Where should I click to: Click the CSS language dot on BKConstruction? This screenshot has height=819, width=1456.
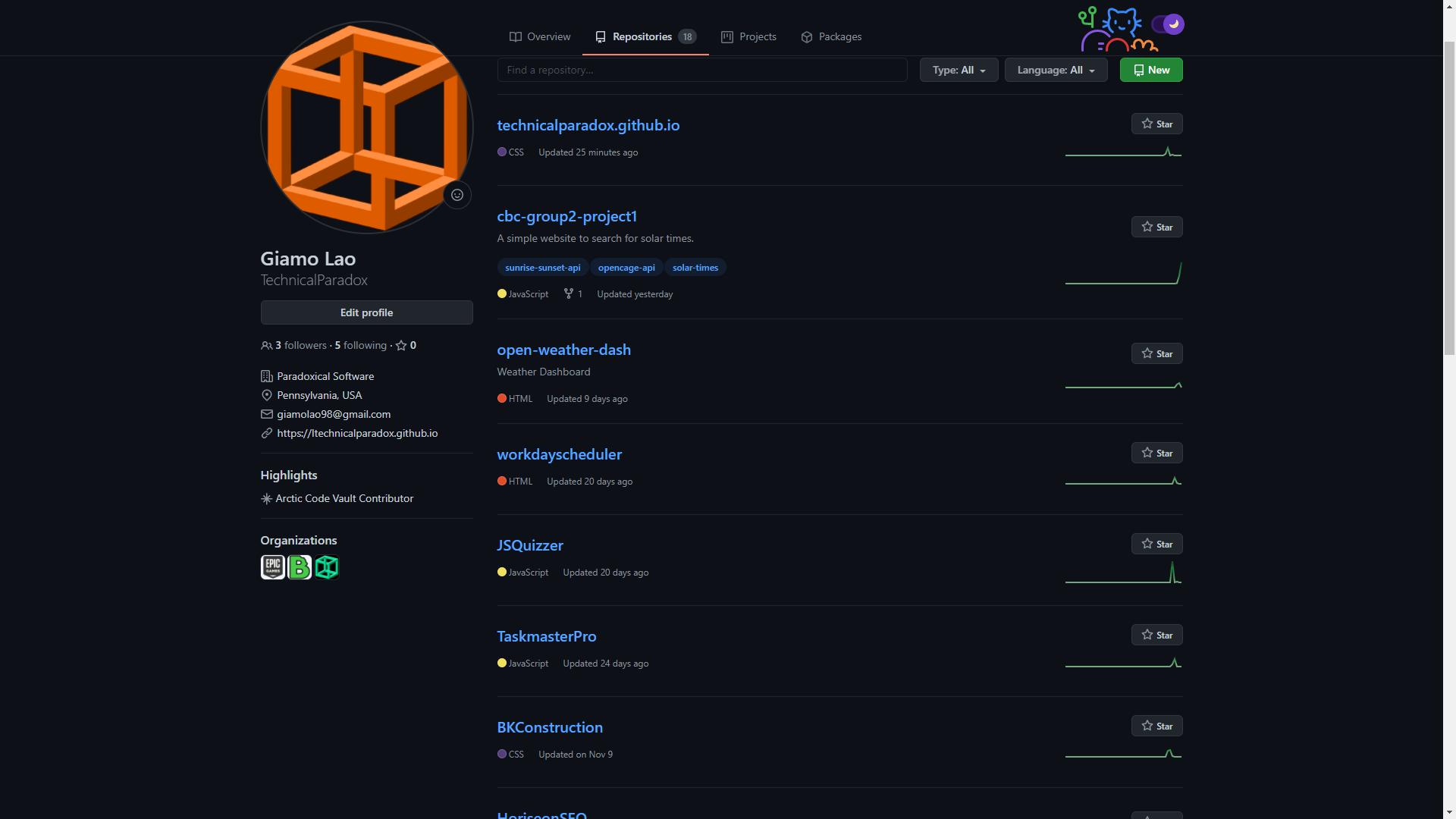tap(501, 754)
